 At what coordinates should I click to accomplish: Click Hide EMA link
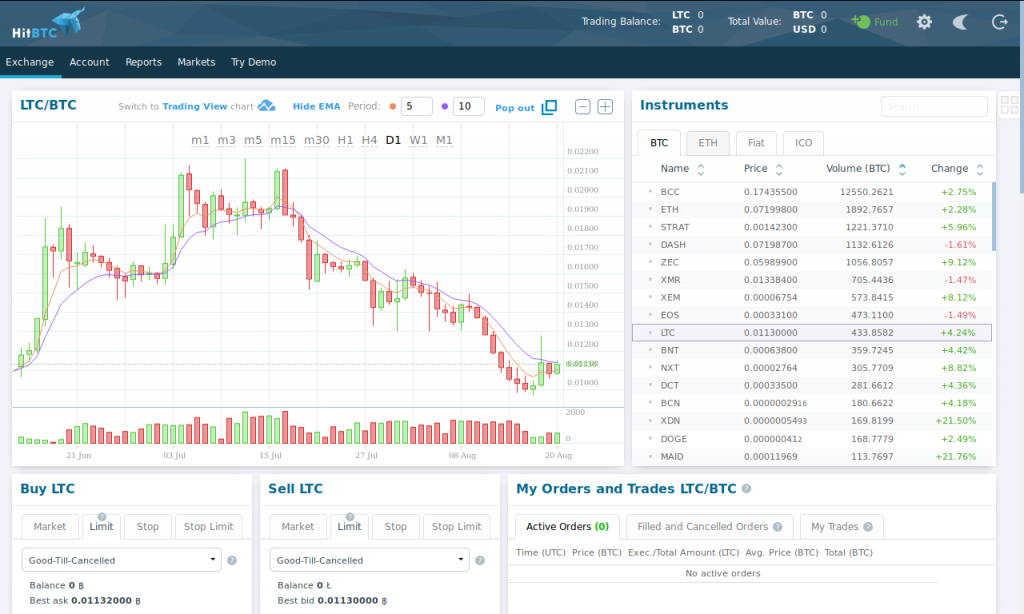click(317, 106)
